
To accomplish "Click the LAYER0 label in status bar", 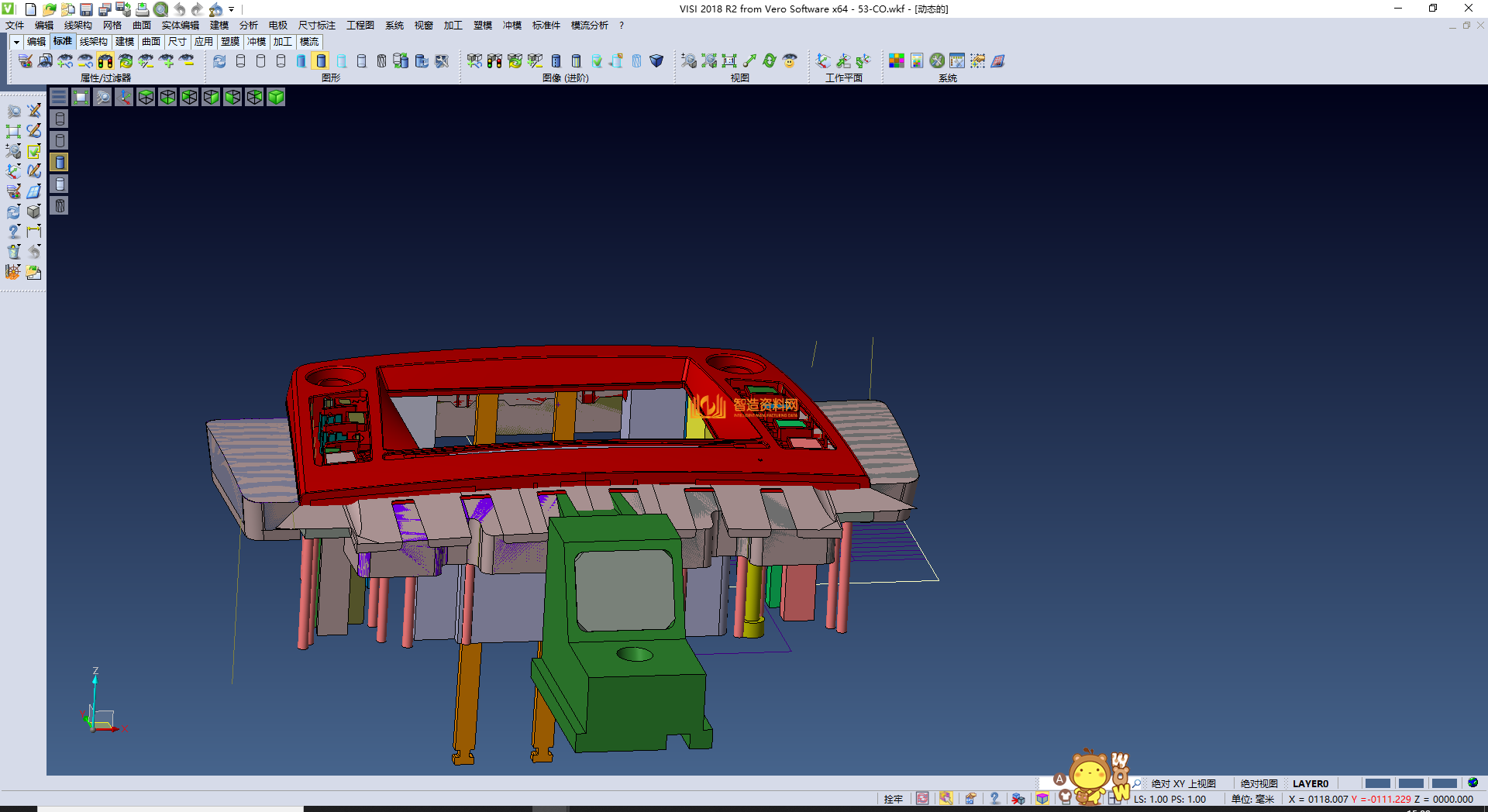I will 1310,783.
